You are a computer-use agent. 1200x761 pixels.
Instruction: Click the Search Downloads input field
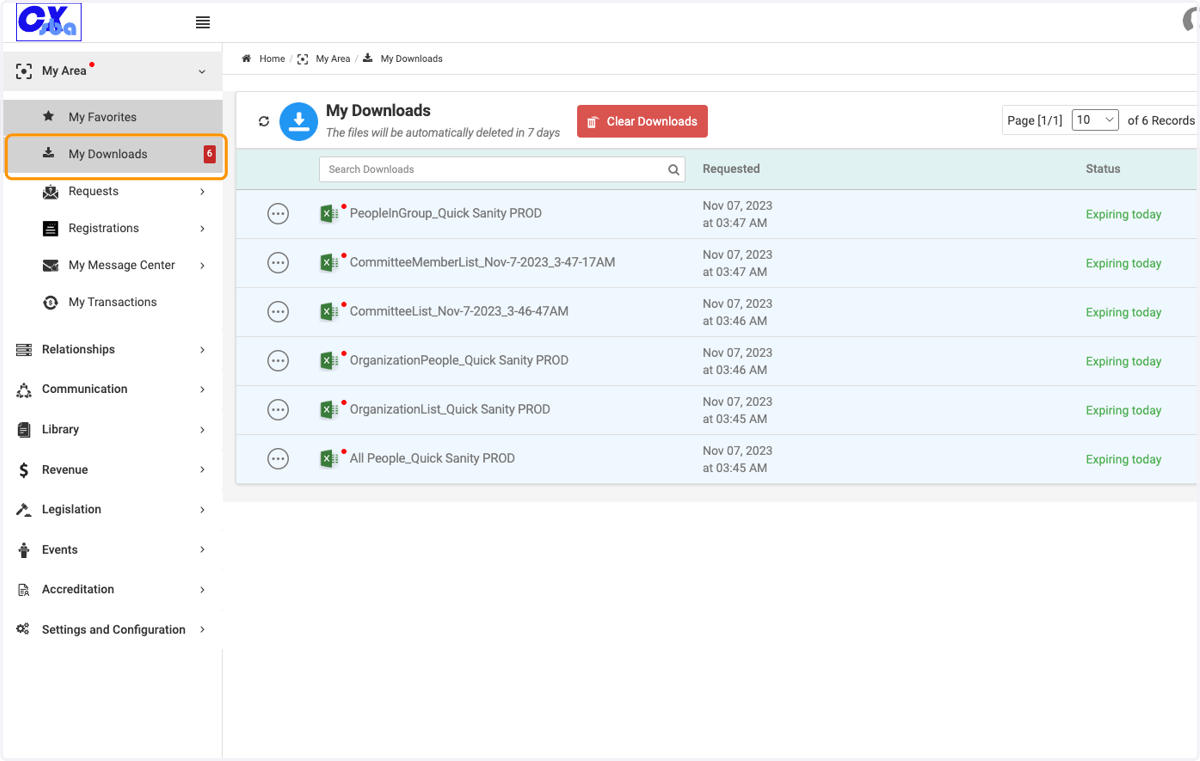pyautogui.click(x=502, y=169)
